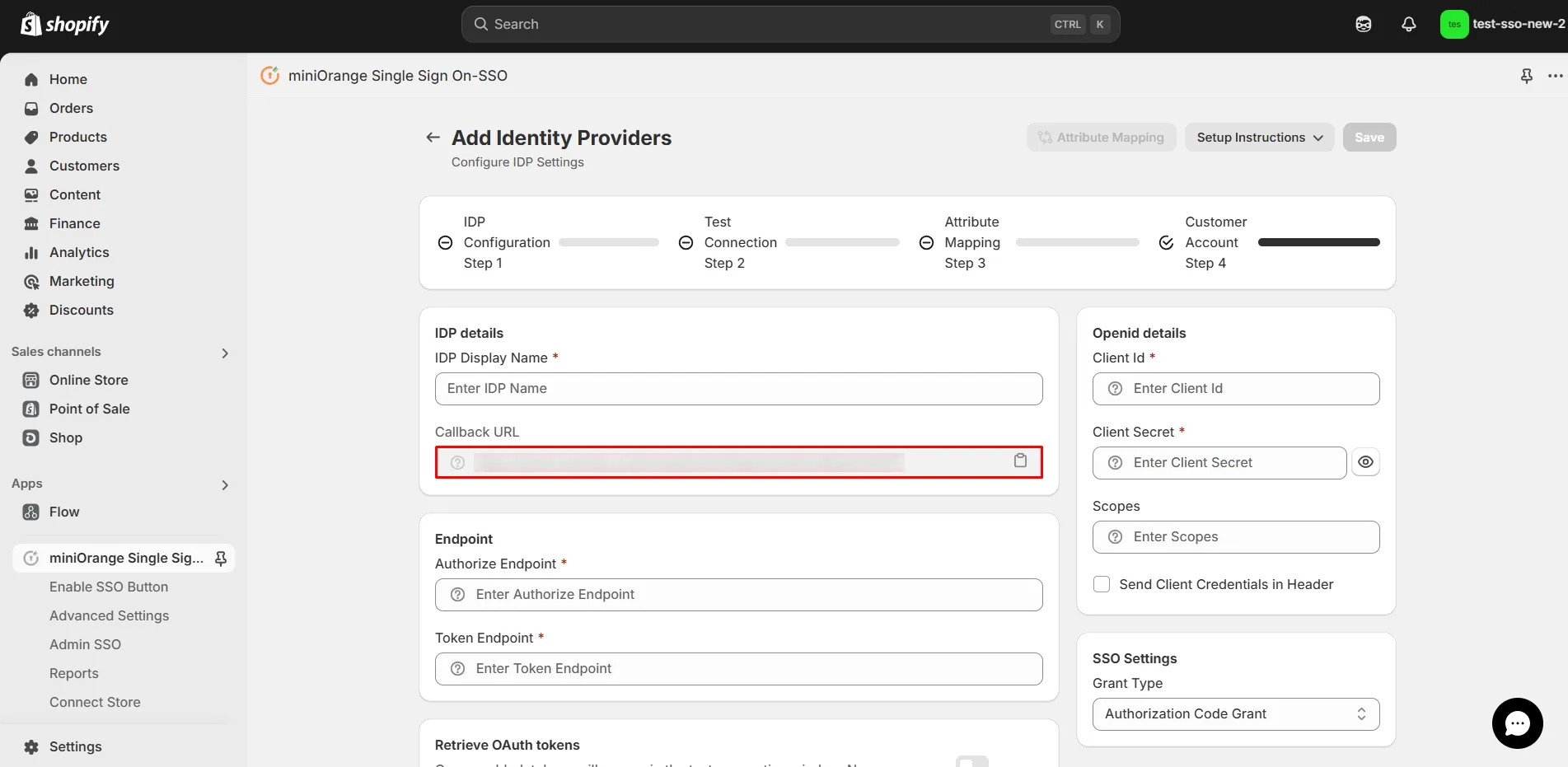Click the Save button

1369,138
